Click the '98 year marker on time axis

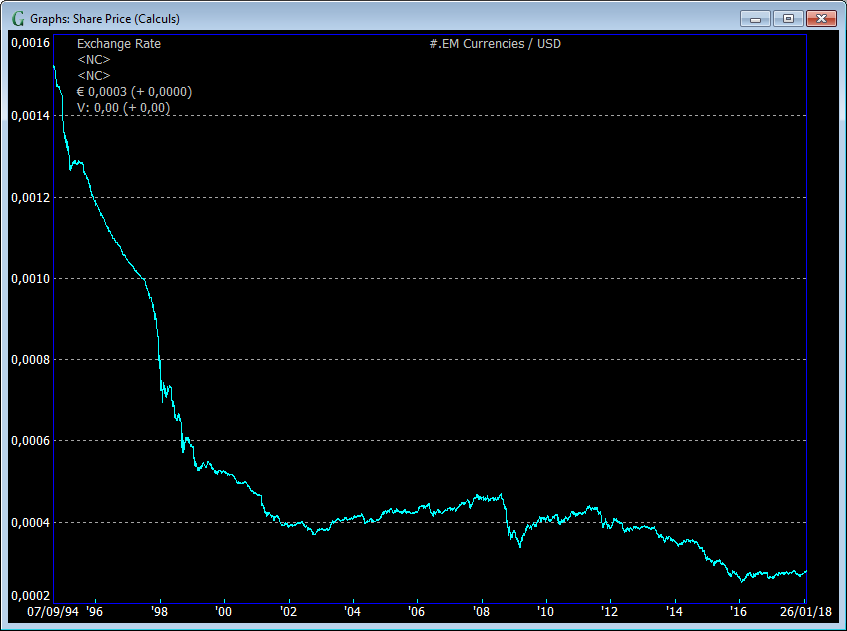pos(159,610)
